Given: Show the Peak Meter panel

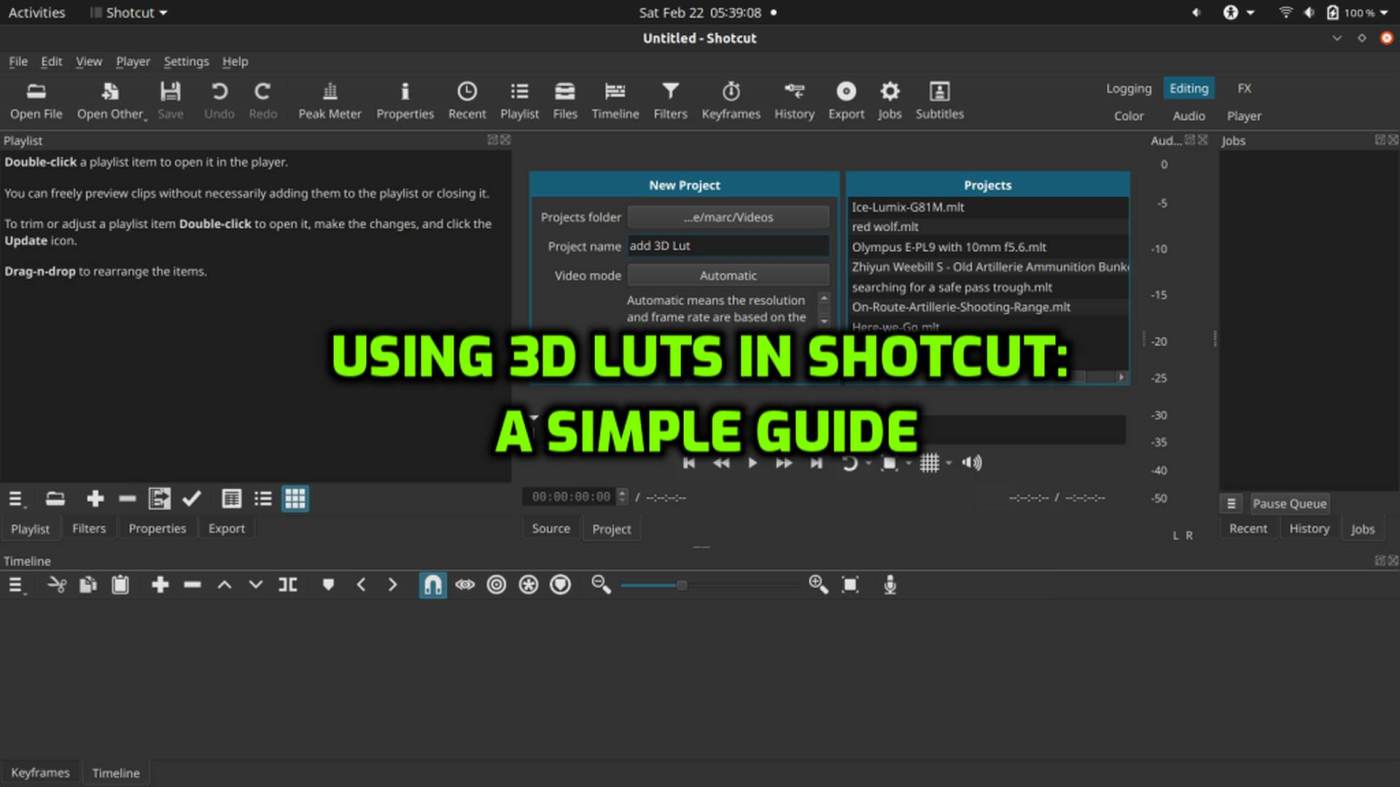Looking at the screenshot, I should point(330,101).
